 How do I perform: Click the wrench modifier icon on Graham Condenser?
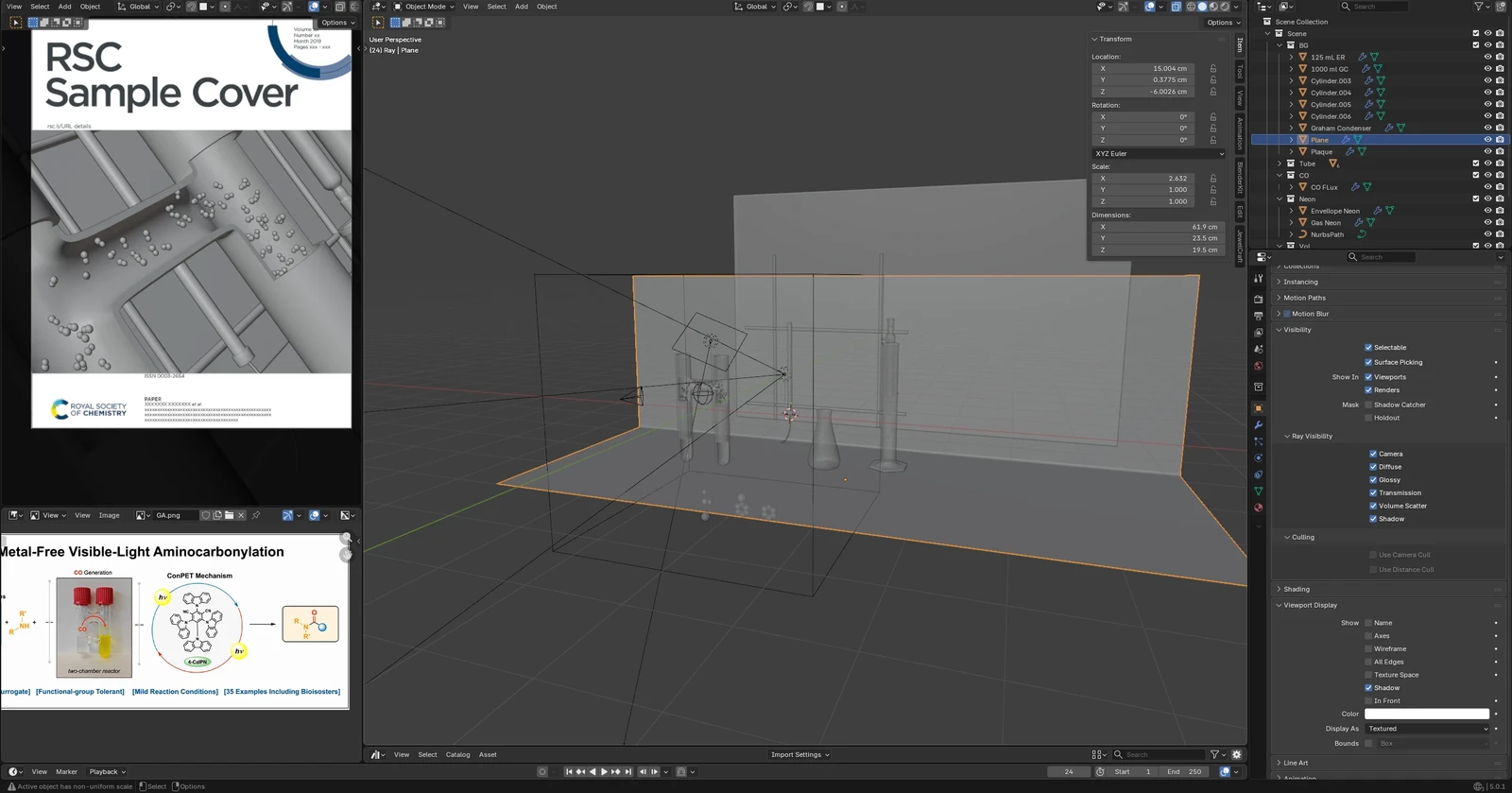[1388, 128]
